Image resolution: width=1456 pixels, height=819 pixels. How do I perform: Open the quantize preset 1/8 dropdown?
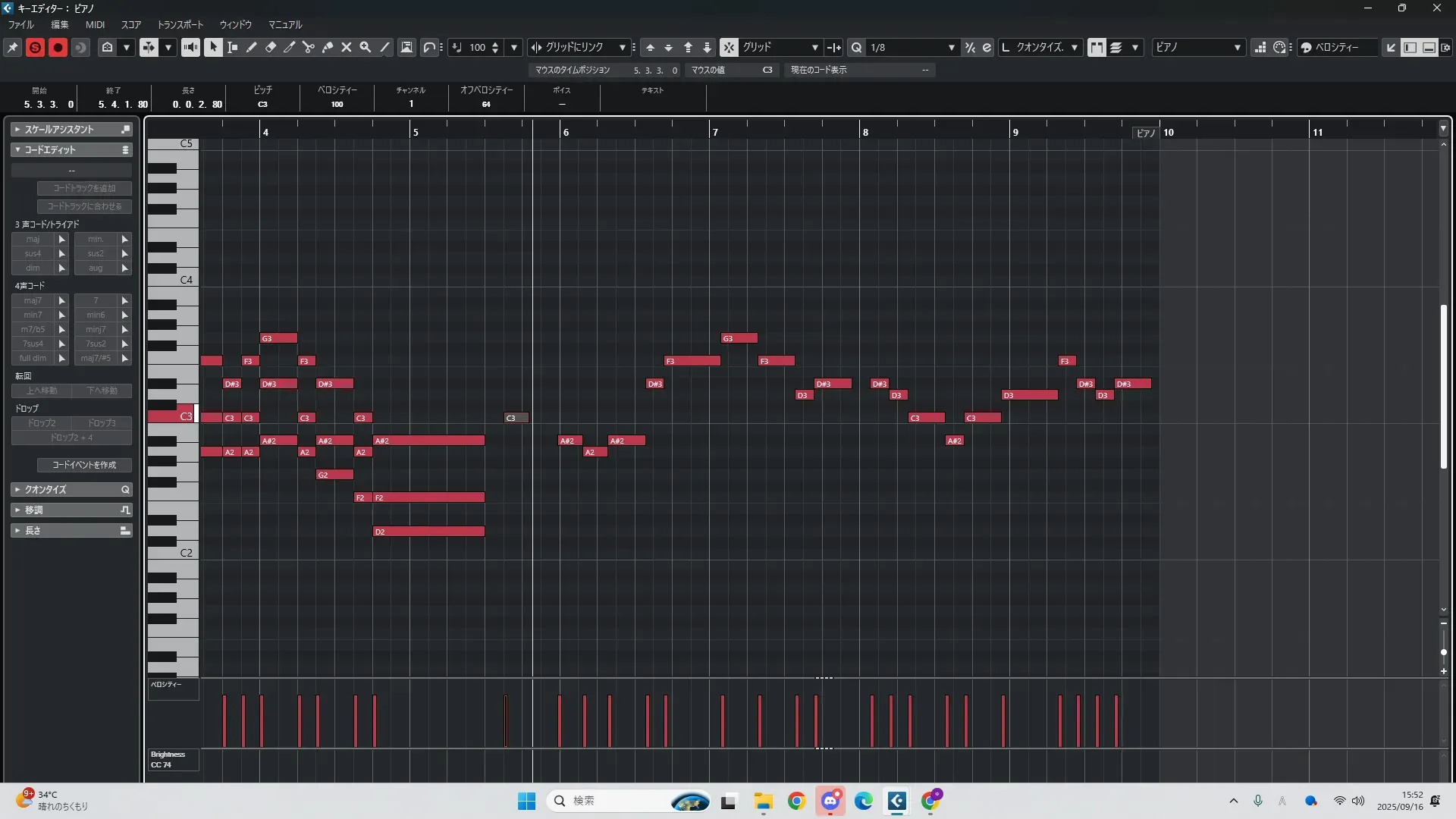point(951,47)
